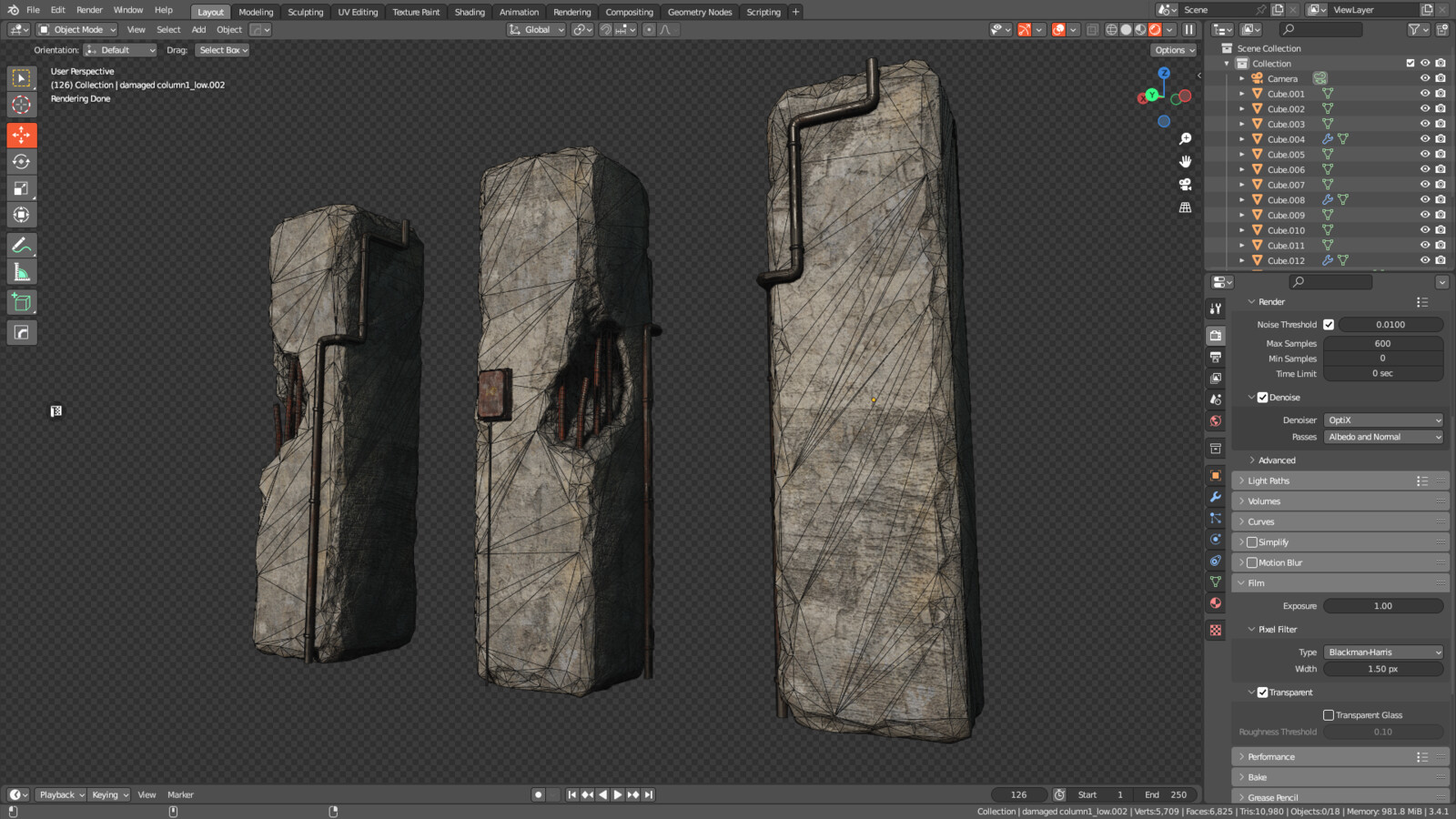Open the Render menu
The image size is (1456, 819).
point(88,10)
